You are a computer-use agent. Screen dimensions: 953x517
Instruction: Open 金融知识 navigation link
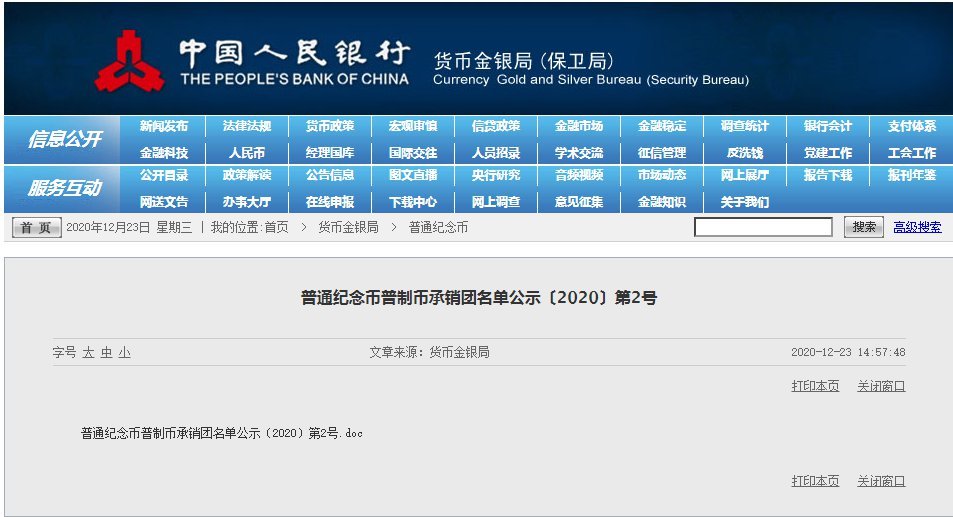coord(662,202)
